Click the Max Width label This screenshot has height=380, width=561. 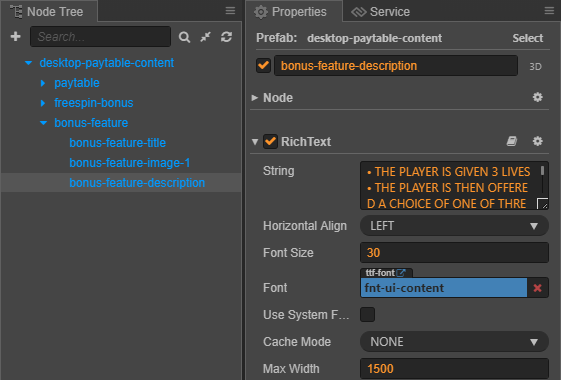[x=291, y=369]
